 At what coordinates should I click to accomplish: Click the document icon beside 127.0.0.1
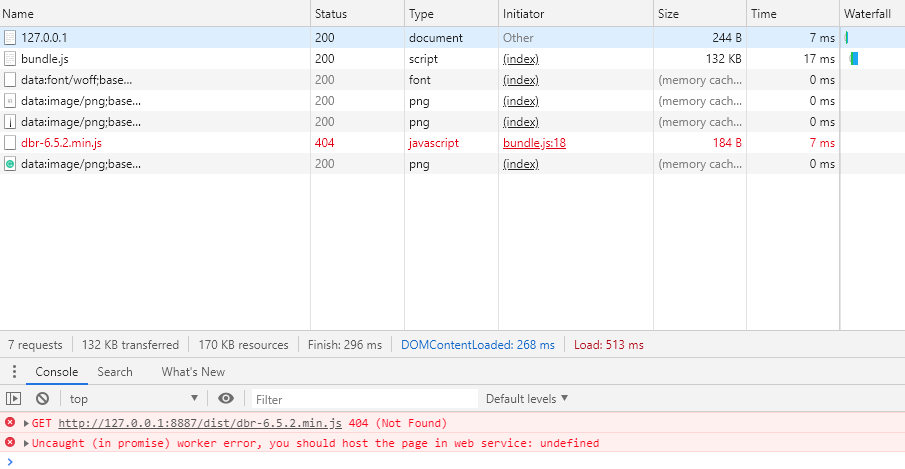pos(10,38)
